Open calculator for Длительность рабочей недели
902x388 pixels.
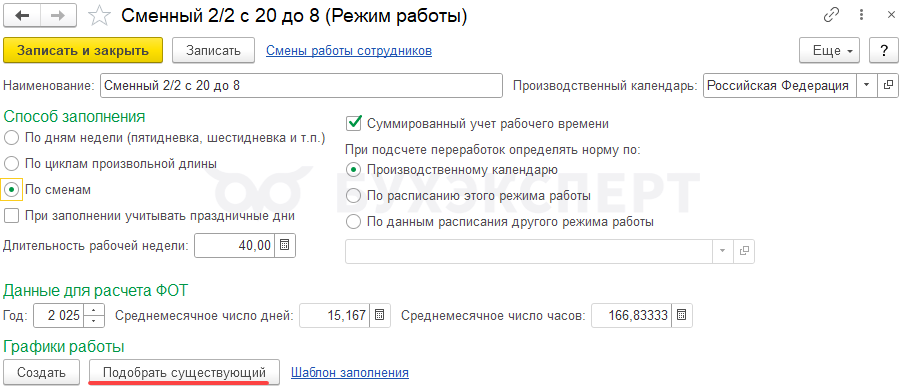coord(285,246)
